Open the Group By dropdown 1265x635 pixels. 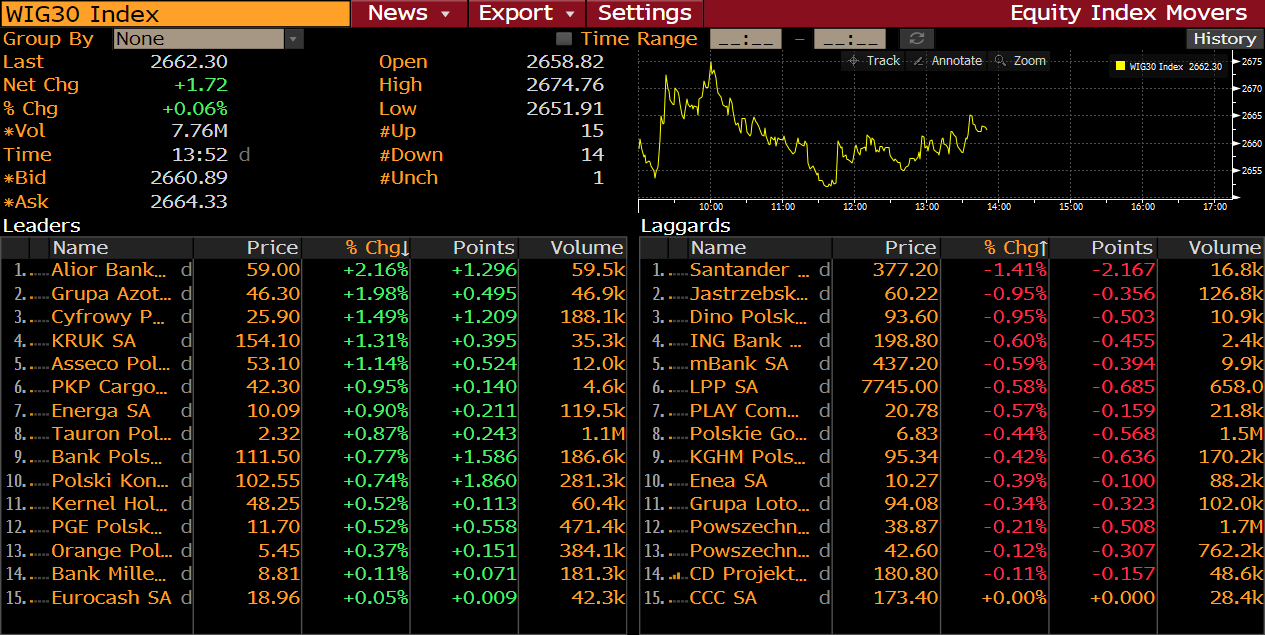[x=208, y=39]
